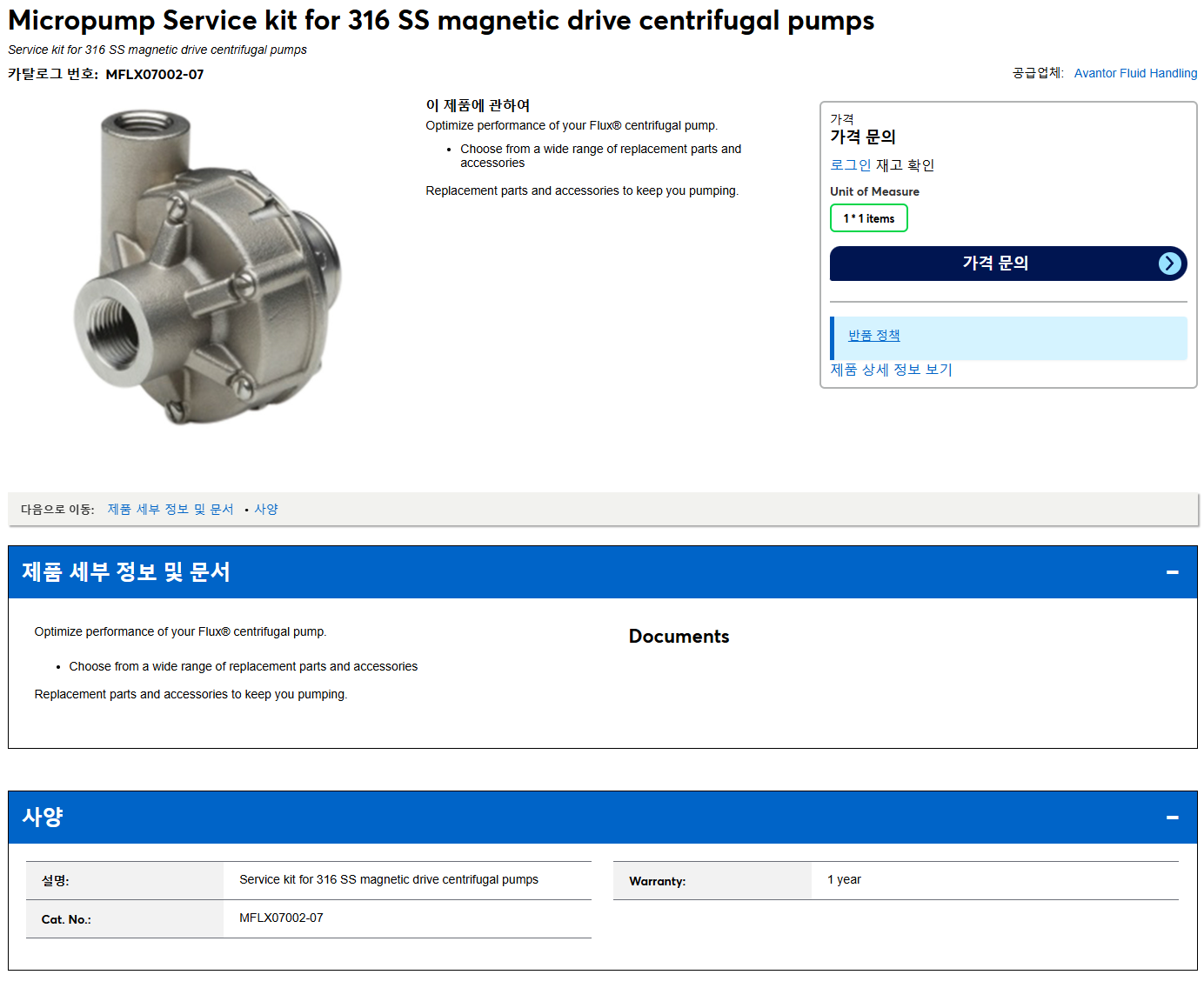Screen dimensions: 1204x988
Task: Click the Micropump pump product image
Action: (207, 267)
